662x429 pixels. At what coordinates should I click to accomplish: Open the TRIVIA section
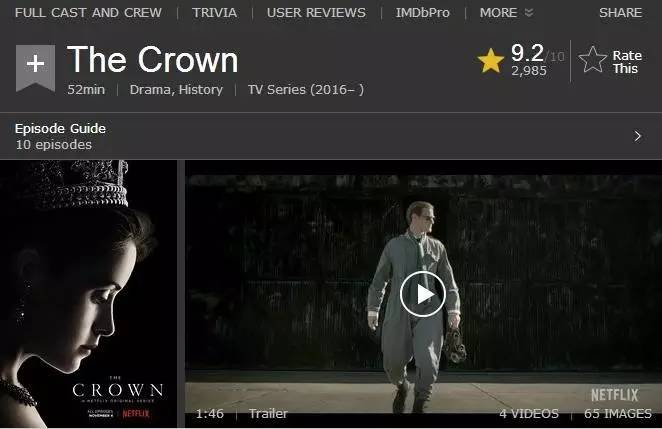[214, 13]
